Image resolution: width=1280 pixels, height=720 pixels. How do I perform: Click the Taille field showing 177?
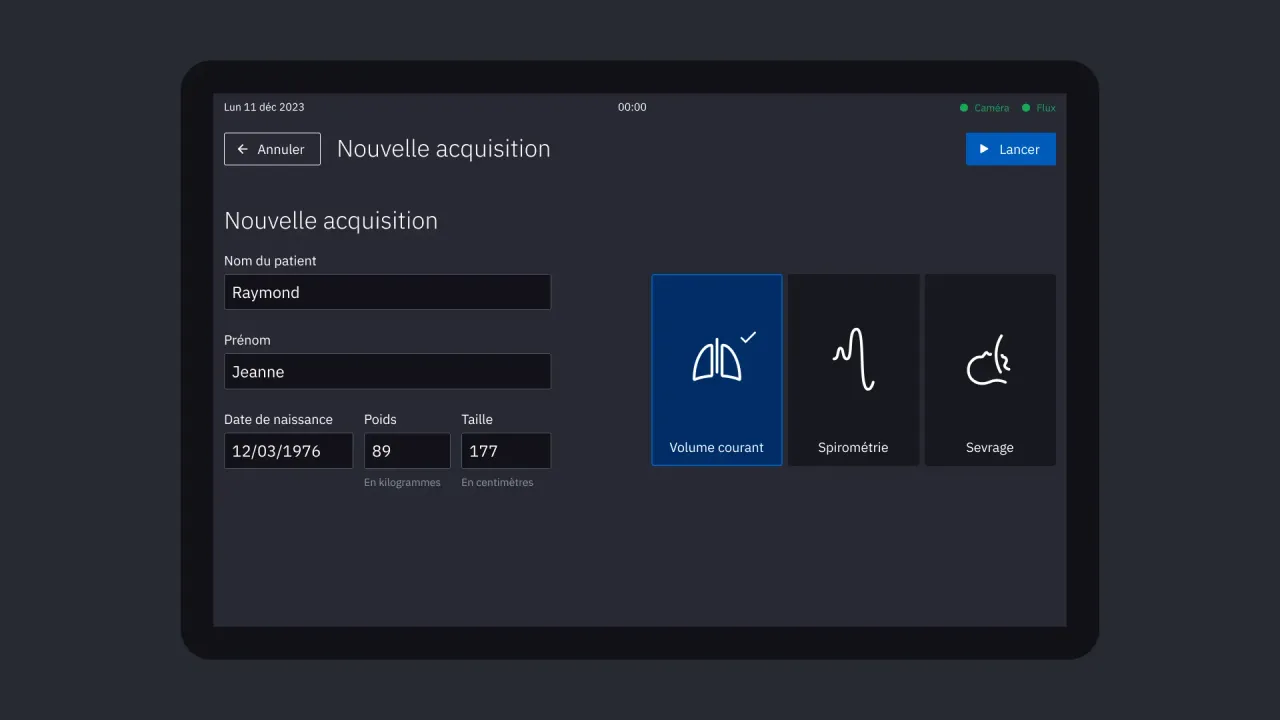(x=505, y=451)
